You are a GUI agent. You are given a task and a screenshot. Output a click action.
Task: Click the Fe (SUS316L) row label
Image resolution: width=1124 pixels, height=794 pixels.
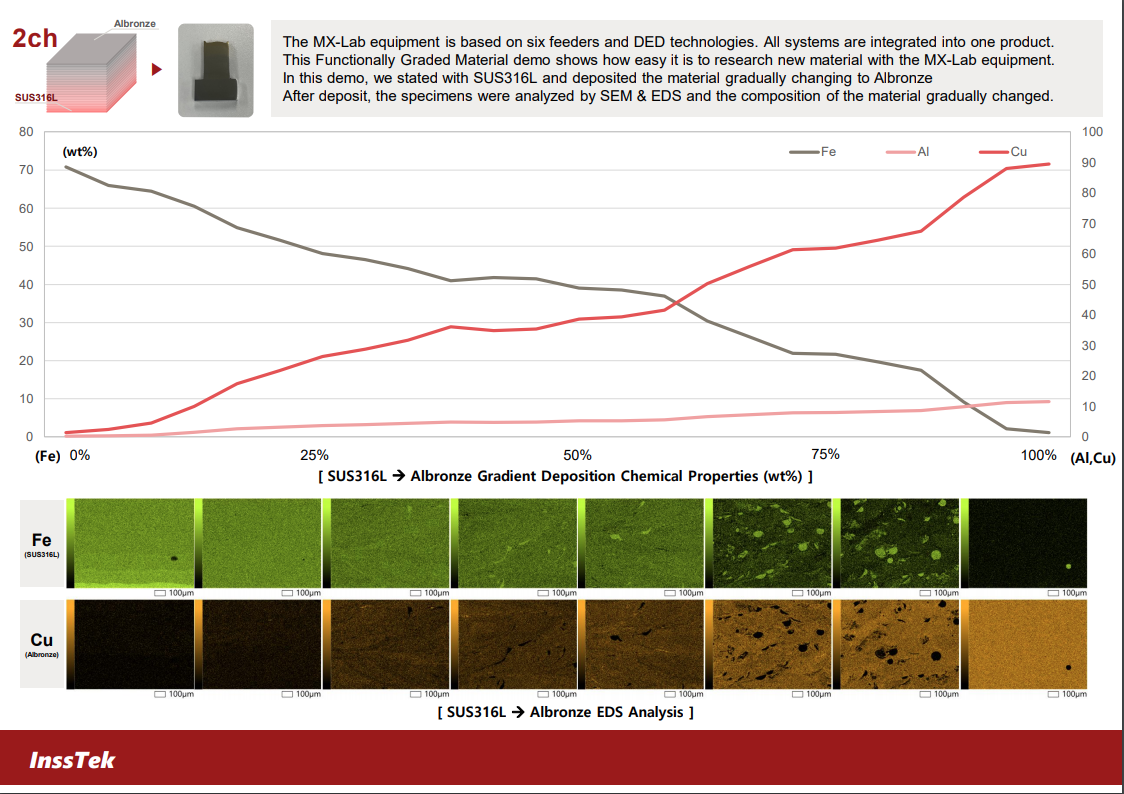pos(42,545)
